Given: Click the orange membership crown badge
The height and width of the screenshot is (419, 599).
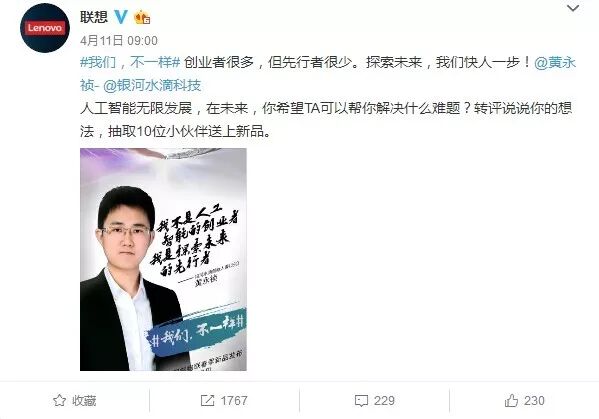Looking at the screenshot, I should pyautogui.click(x=142, y=17).
